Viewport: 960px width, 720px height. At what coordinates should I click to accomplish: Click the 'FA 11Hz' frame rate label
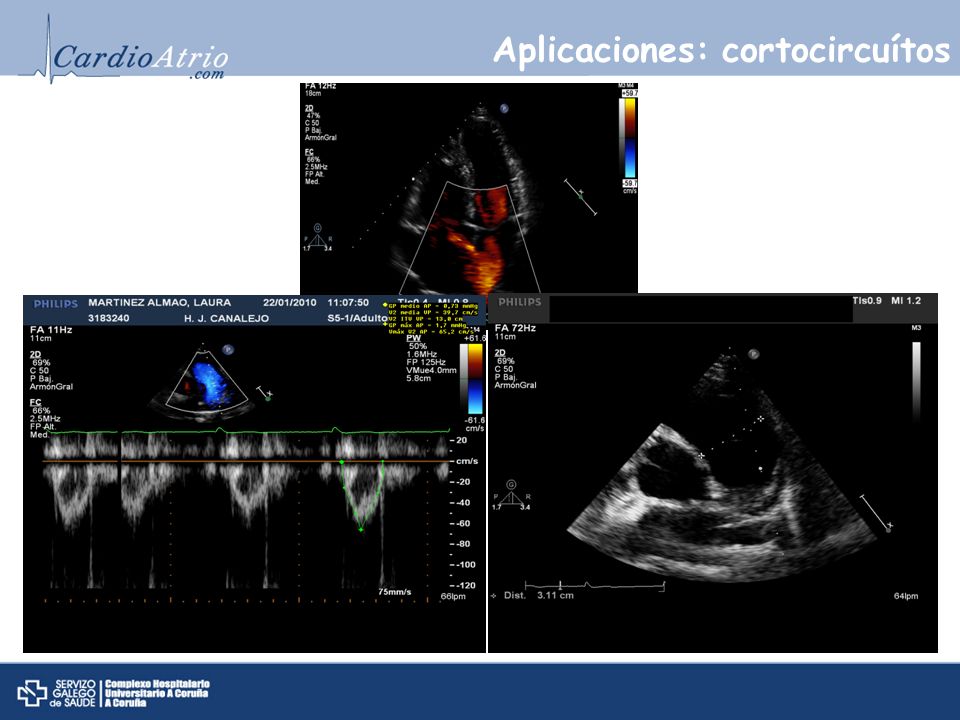[x=51, y=329]
